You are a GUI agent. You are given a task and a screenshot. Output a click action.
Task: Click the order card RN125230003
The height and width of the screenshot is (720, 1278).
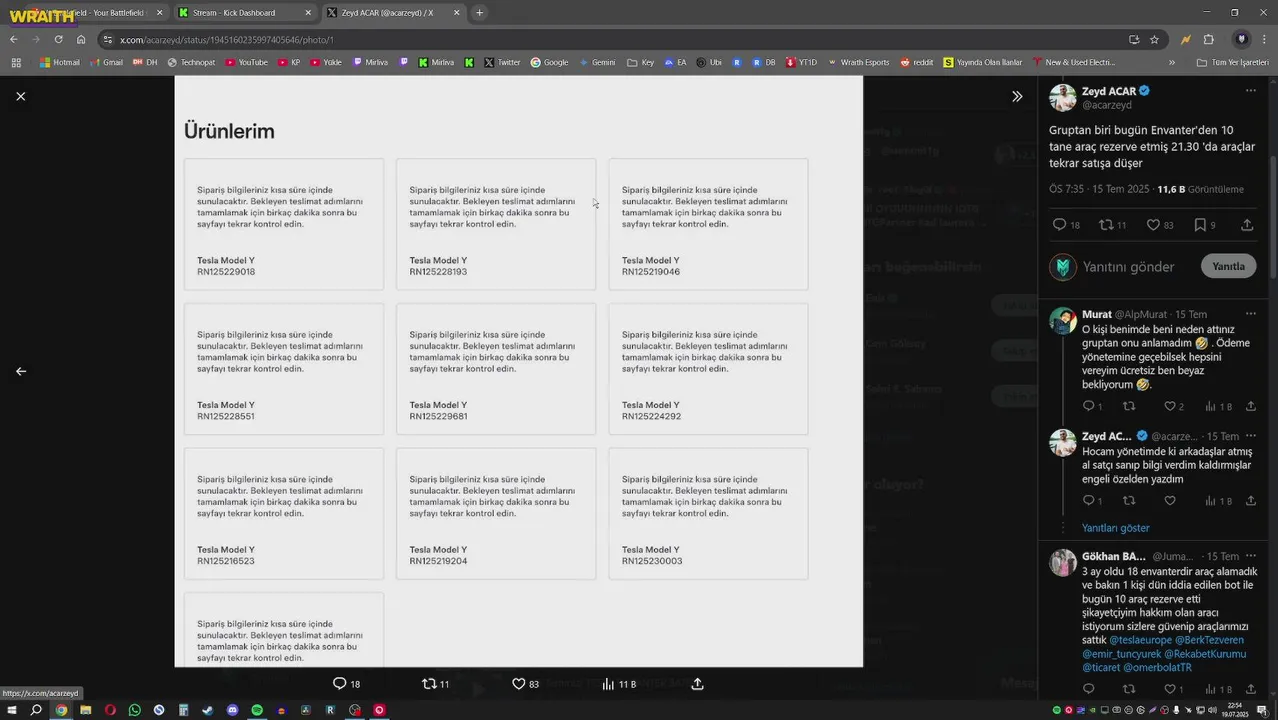click(708, 514)
